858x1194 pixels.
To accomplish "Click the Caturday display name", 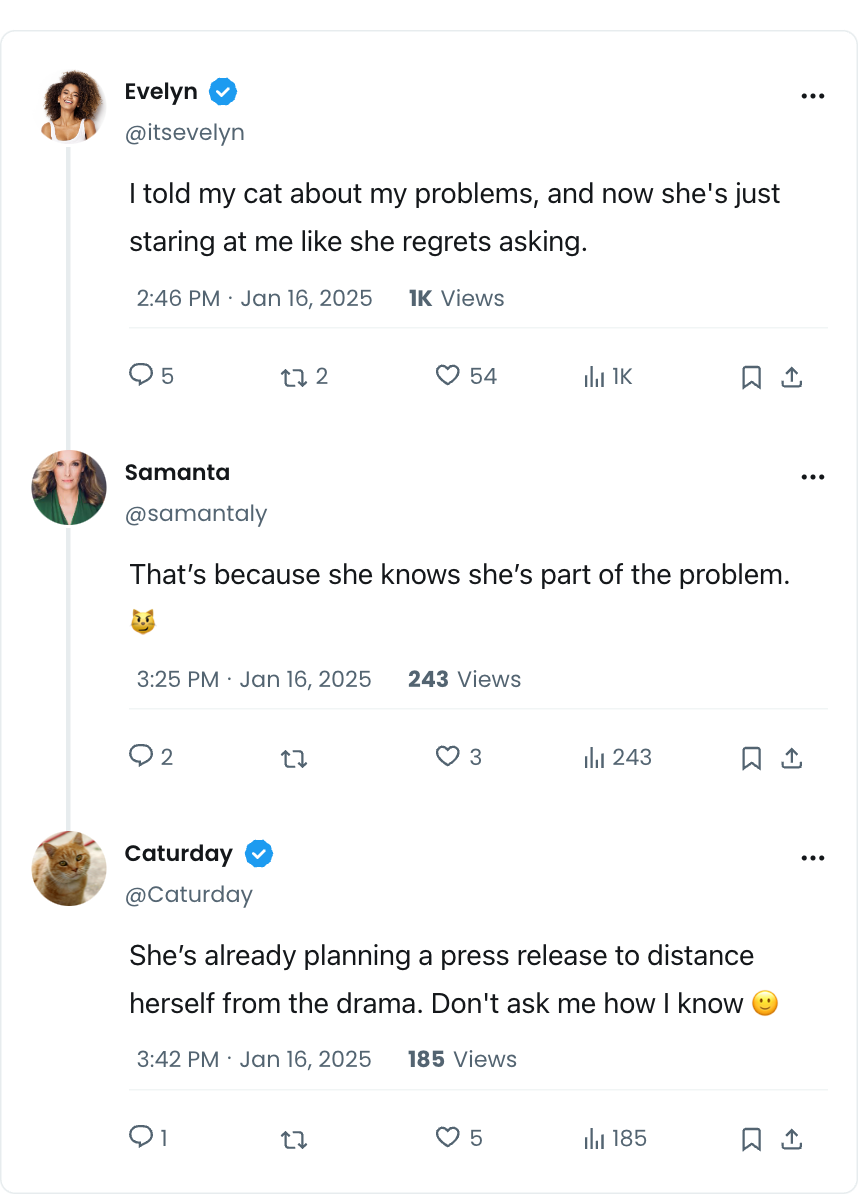I will click(x=178, y=853).
